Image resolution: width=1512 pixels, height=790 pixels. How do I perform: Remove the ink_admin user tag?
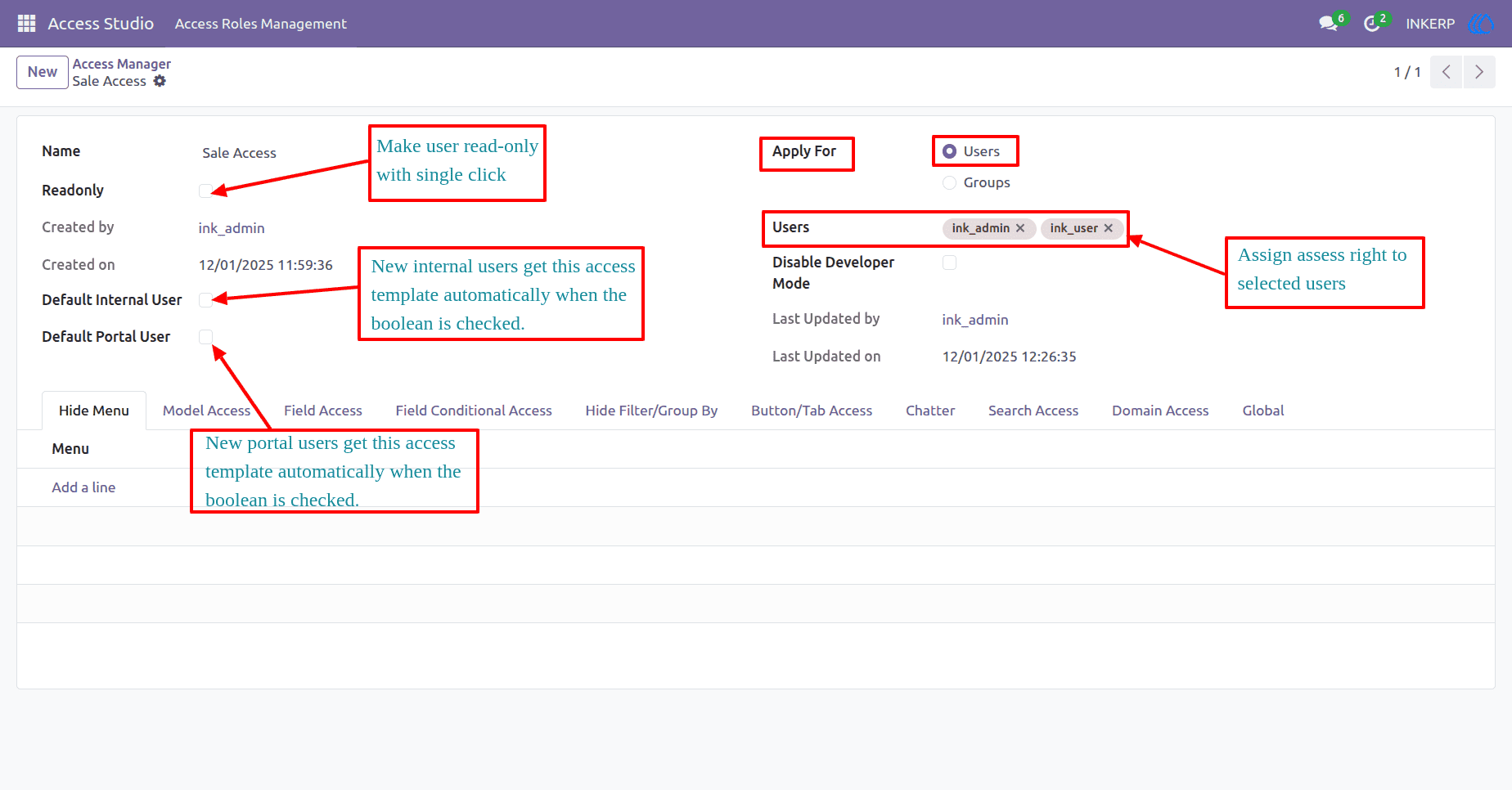1020,228
